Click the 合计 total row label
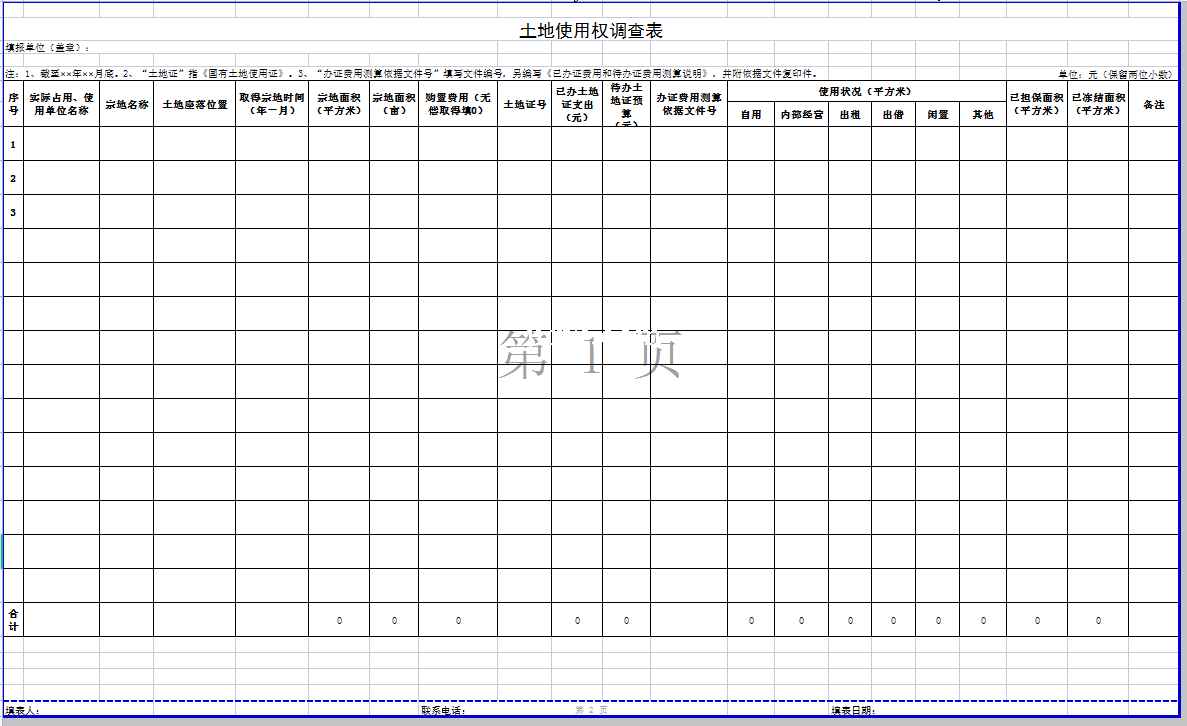Screen dimensions: 1187x726 (x=13, y=619)
